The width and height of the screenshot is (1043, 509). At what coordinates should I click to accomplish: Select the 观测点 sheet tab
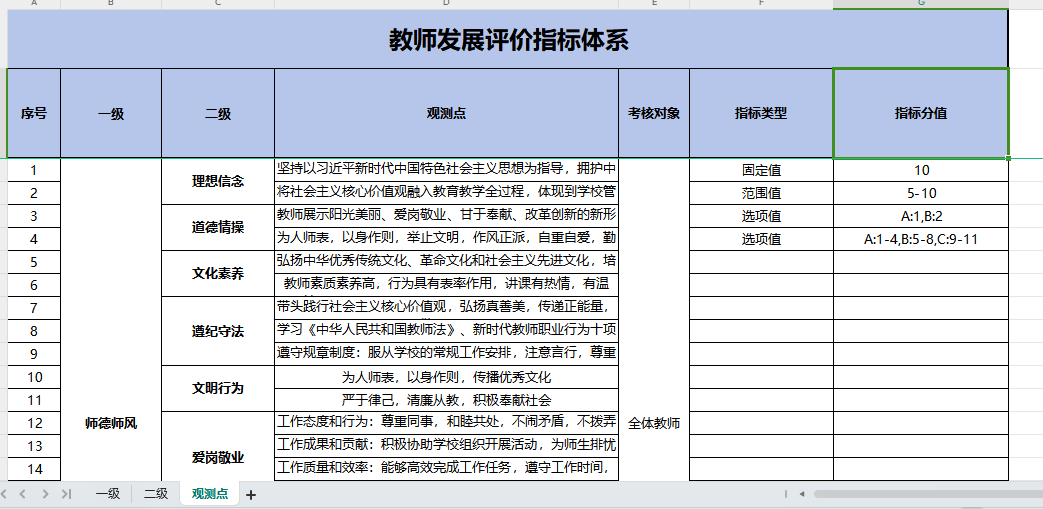click(x=209, y=494)
